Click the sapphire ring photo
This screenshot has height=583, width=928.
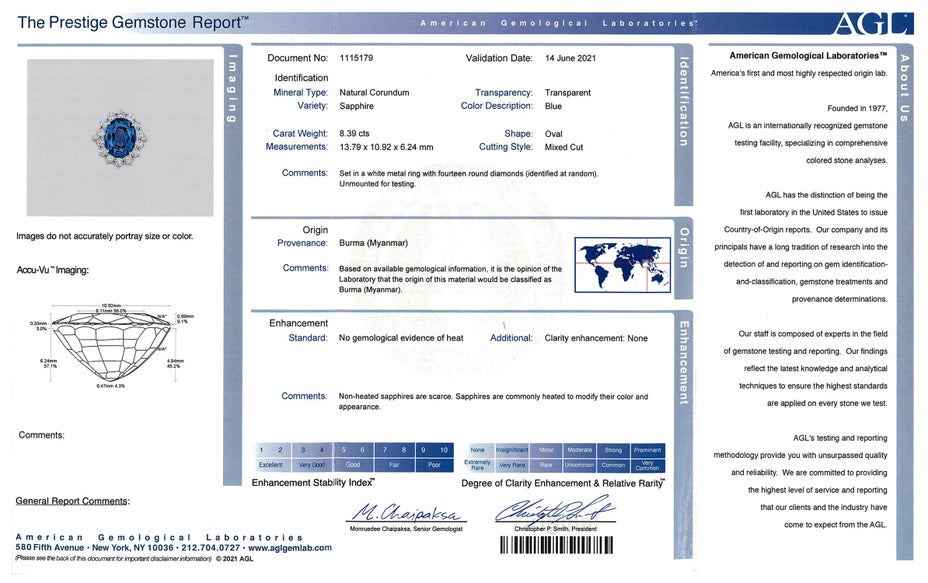(x=120, y=137)
